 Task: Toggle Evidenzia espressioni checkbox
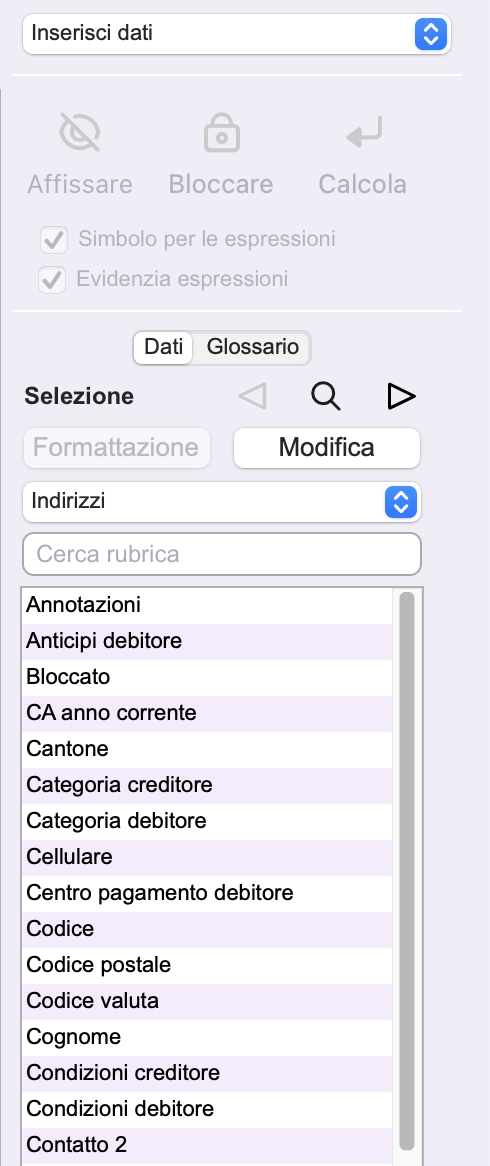point(52,280)
